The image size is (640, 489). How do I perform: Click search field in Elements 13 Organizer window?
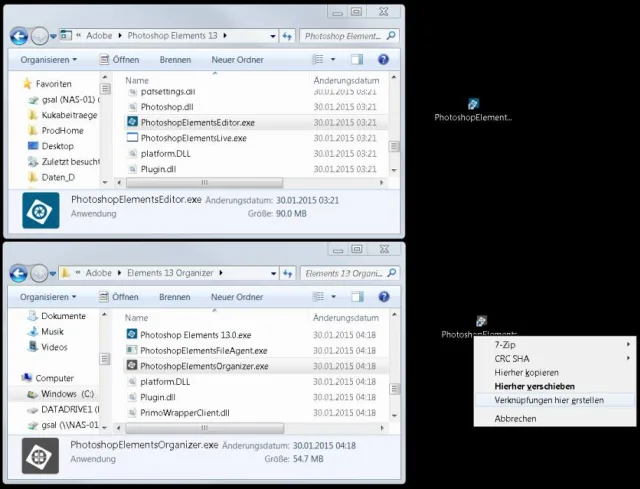349,273
